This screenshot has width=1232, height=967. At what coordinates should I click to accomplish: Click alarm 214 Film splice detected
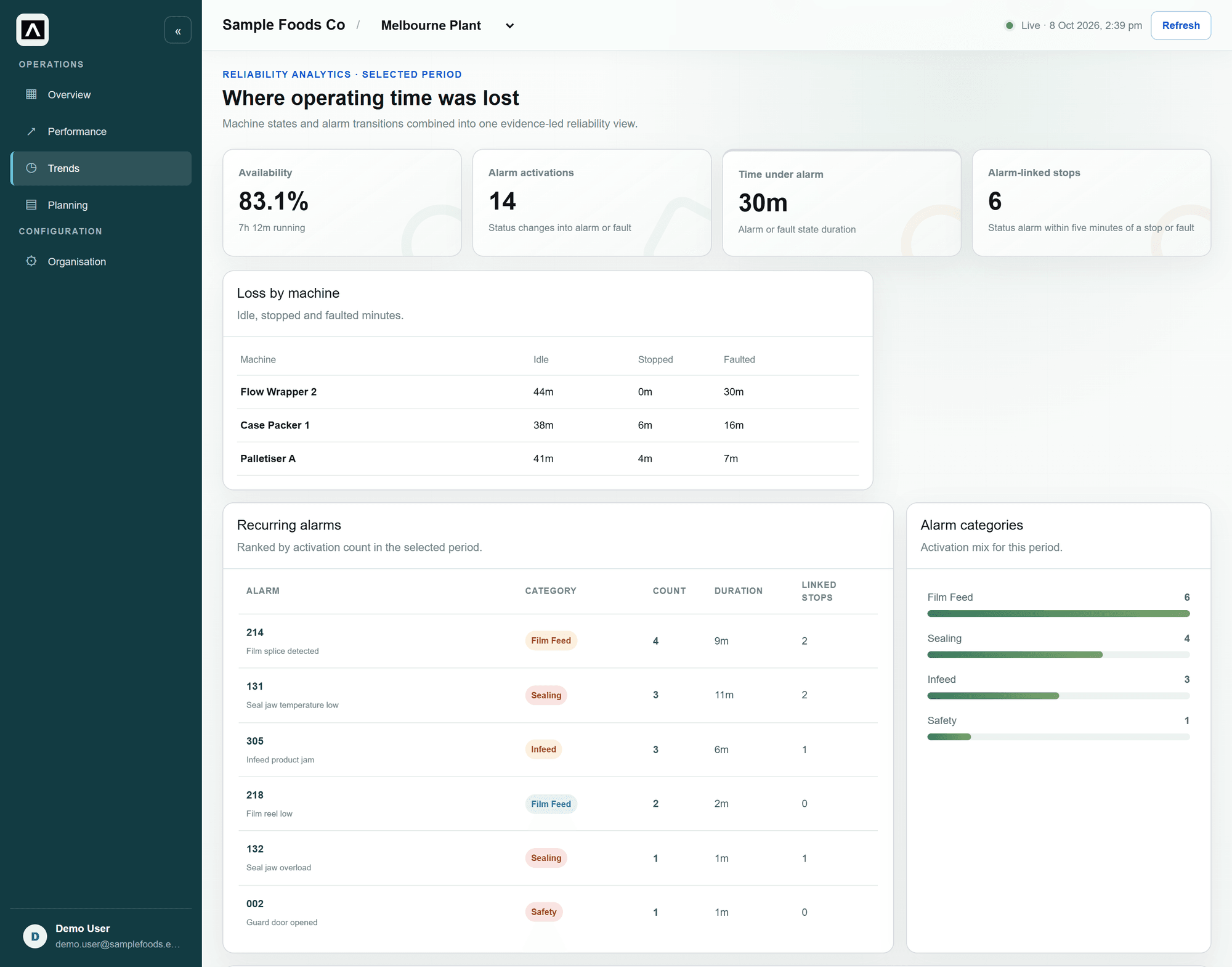tap(558, 641)
